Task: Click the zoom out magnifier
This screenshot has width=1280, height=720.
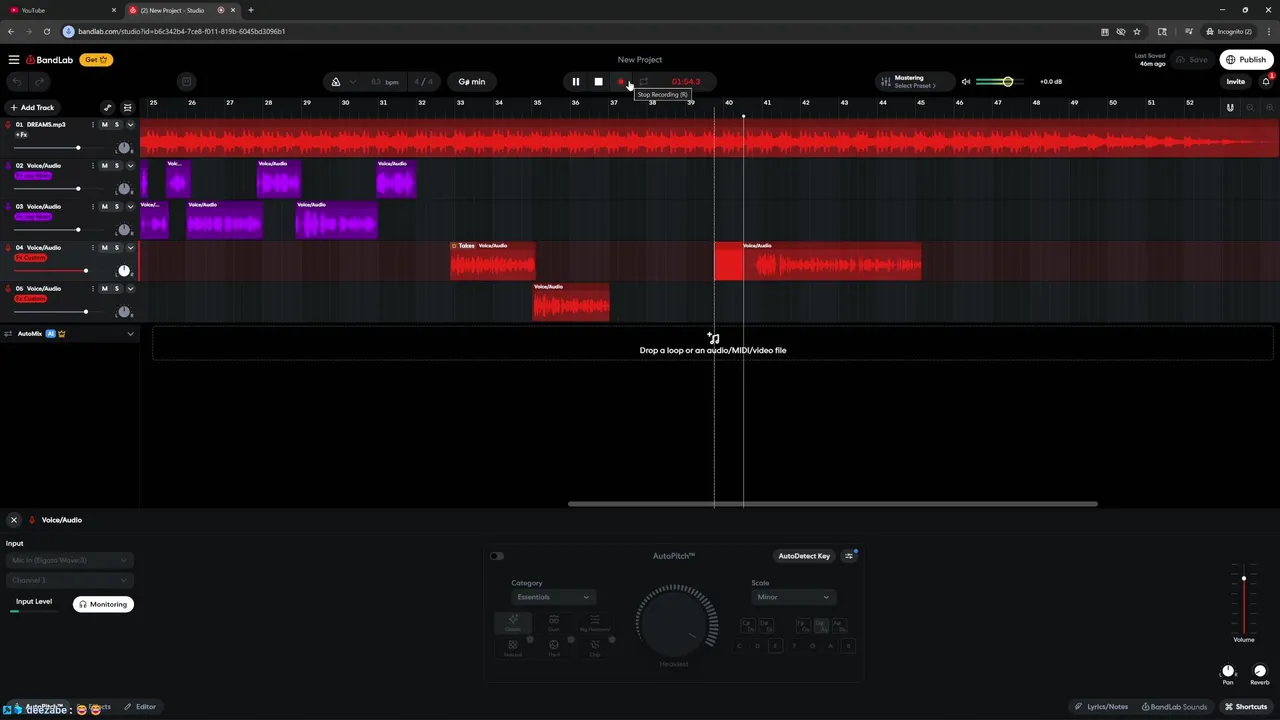Action: click(x=1250, y=107)
